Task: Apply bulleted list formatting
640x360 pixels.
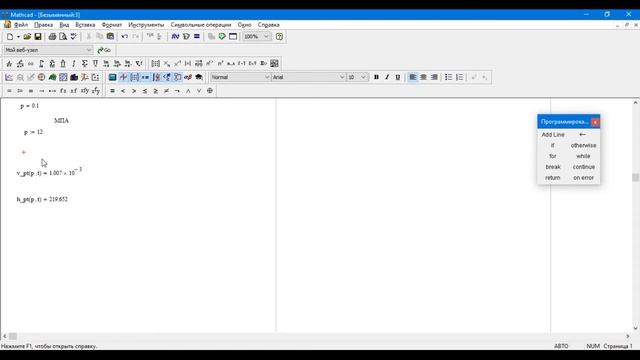Action: pyautogui.click(x=449, y=77)
